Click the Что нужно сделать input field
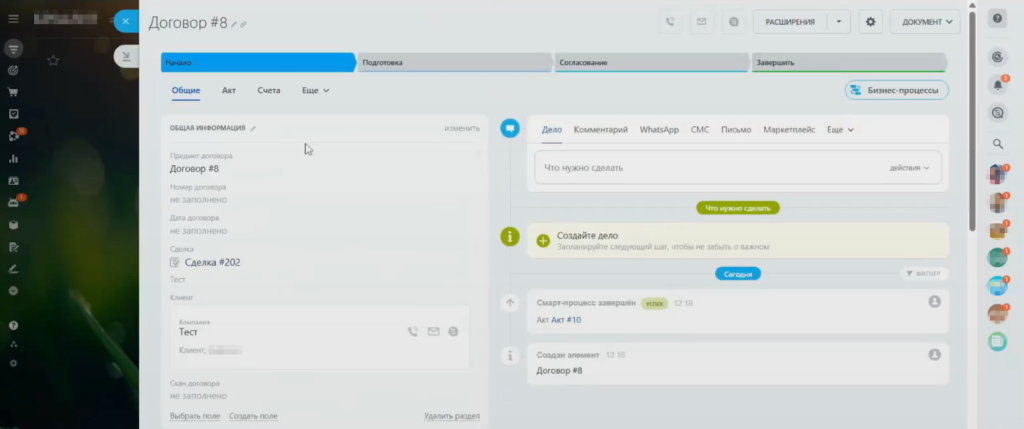The height and width of the screenshot is (429, 1024). (x=700, y=167)
